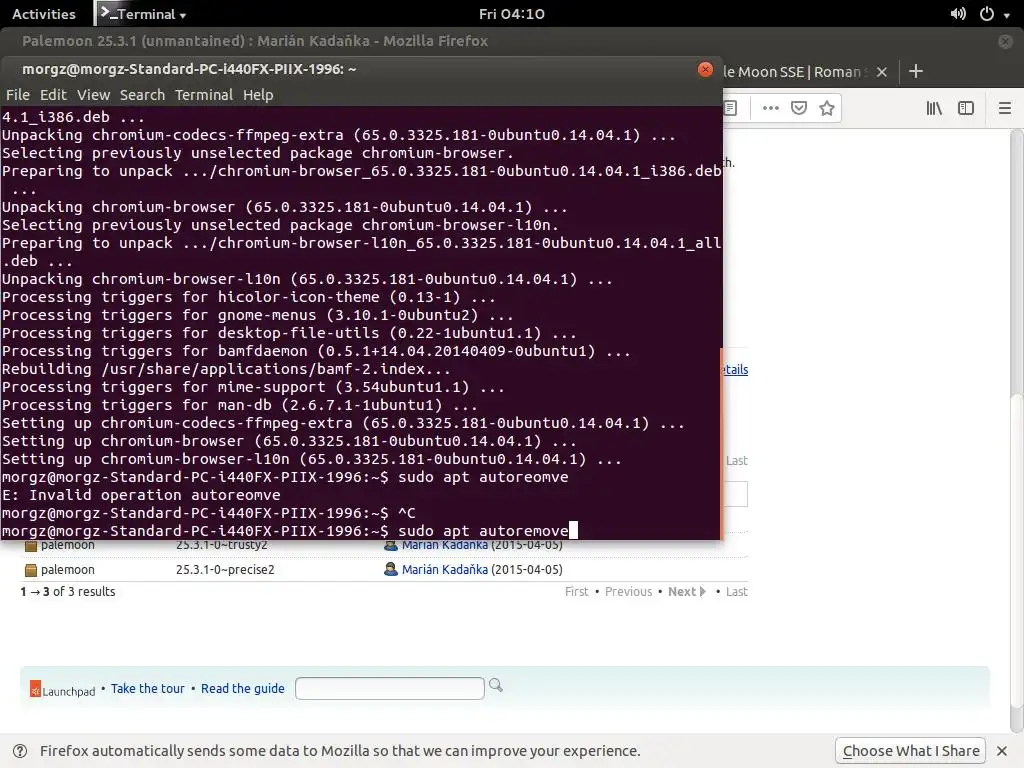Viewport: 1024px width, 768px height.
Task: Open the Terminal menu in menubar
Action: tap(204, 95)
